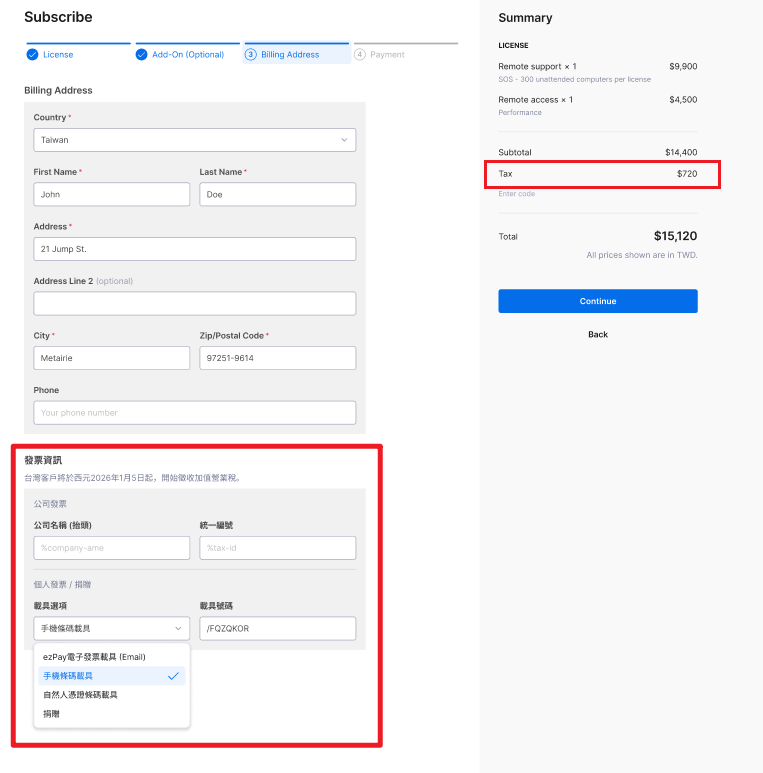Image resolution: width=763 pixels, height=773 pixels.
Task: Click the Remote support × 1 line item
Action: [x=537, y=67]
